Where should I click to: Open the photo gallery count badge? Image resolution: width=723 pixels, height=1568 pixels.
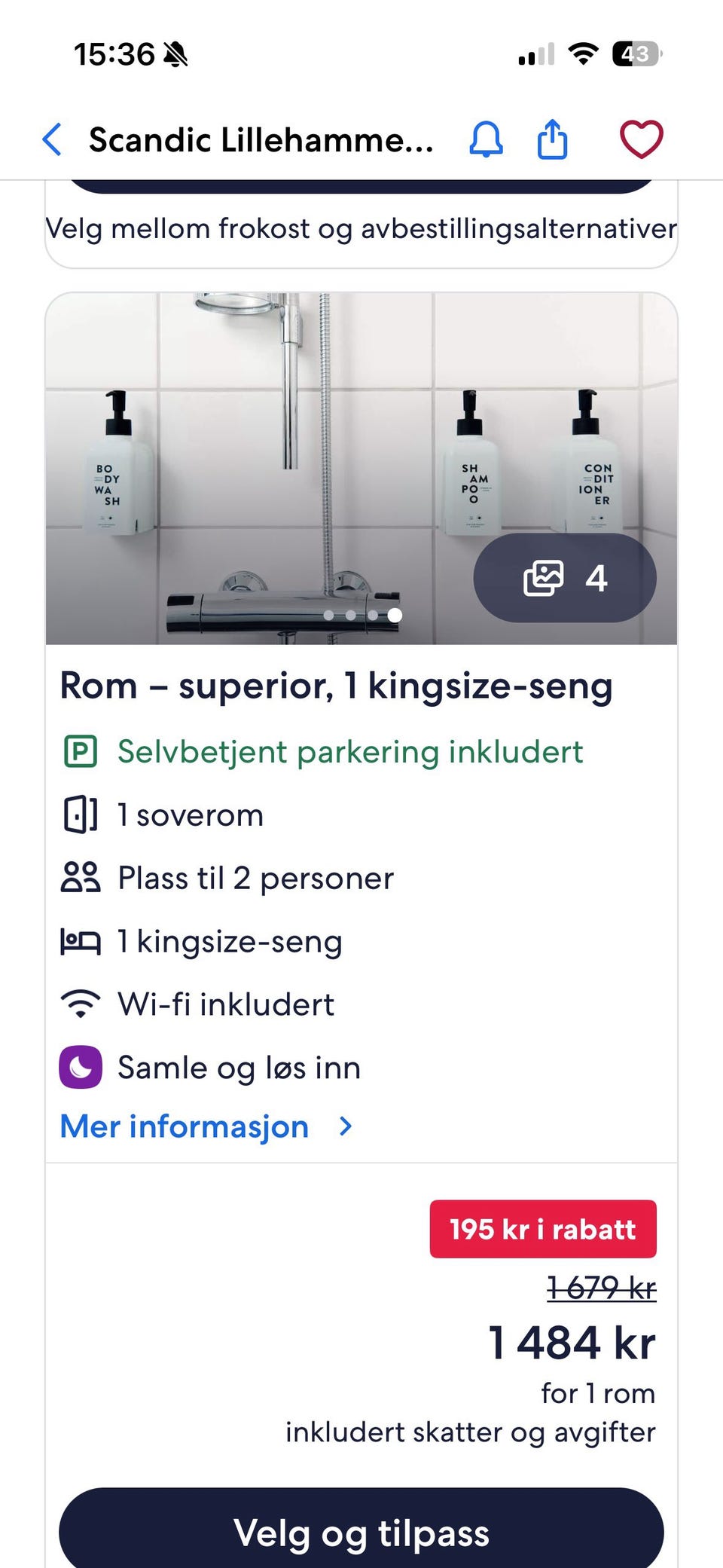[565, 578]
